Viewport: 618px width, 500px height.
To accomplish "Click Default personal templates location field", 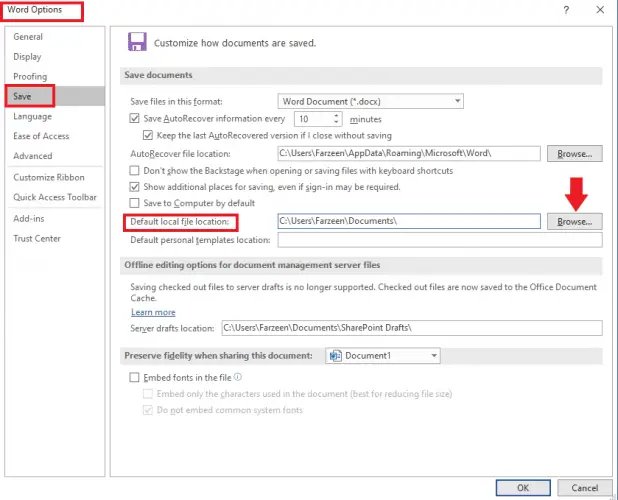I will tap(440, 240).
